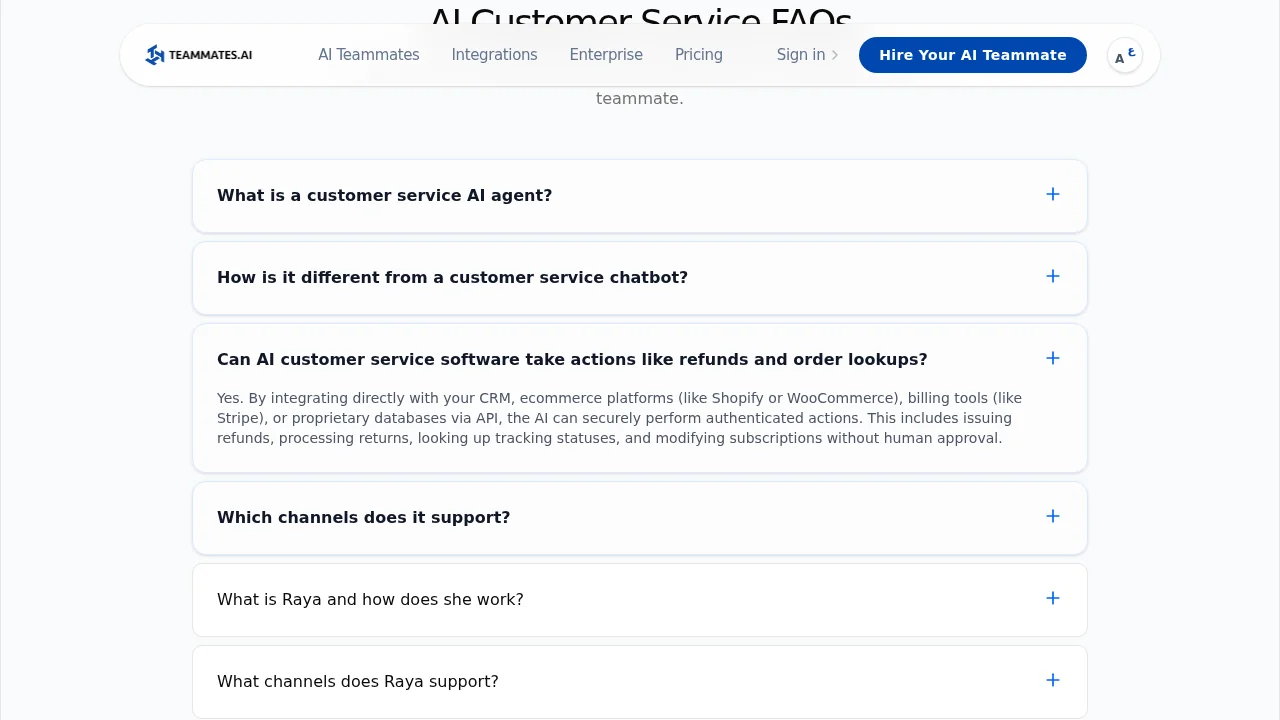Expand 'Which channels does it support?' question
The image size is (1280, 720).
[x=363, y=517]
